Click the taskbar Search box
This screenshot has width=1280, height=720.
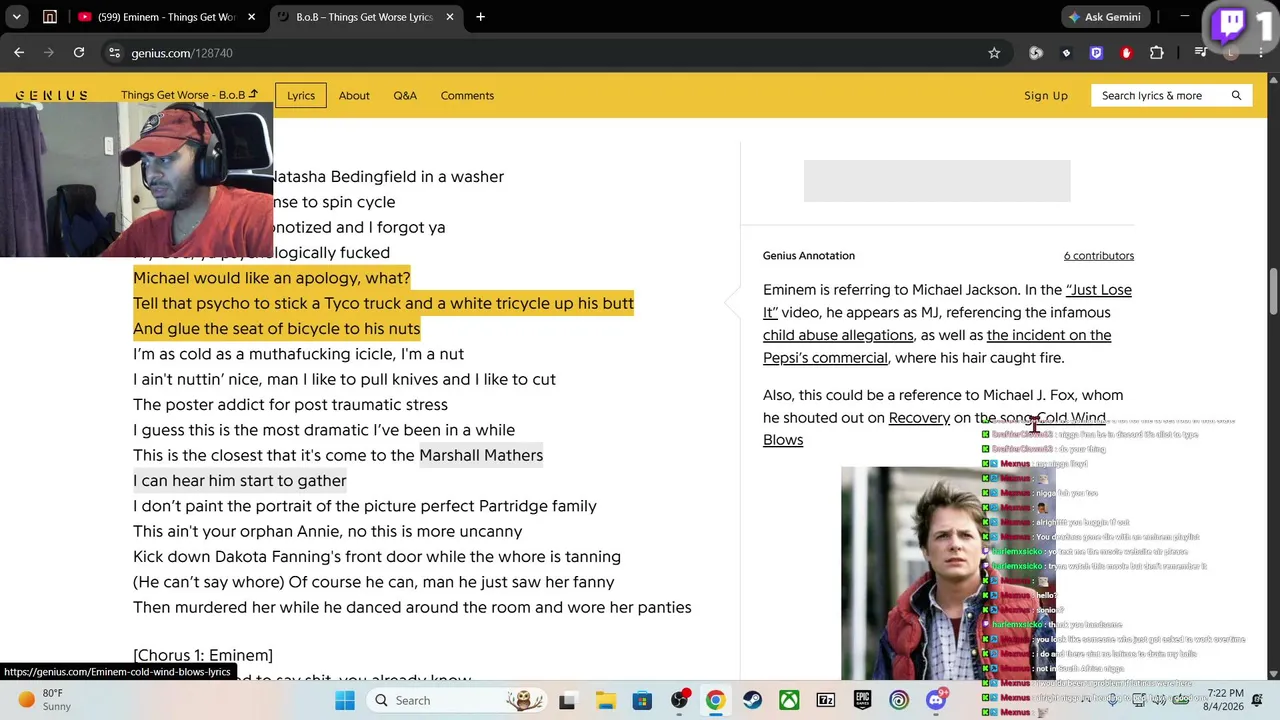(x=455, y=700)
